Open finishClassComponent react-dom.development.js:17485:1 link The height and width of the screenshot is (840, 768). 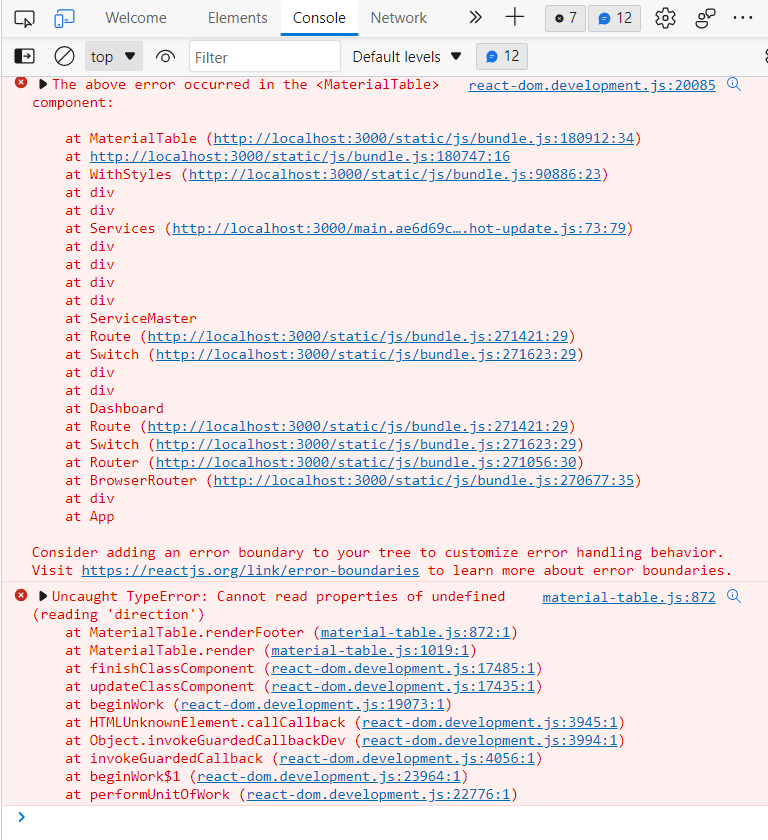403,668
